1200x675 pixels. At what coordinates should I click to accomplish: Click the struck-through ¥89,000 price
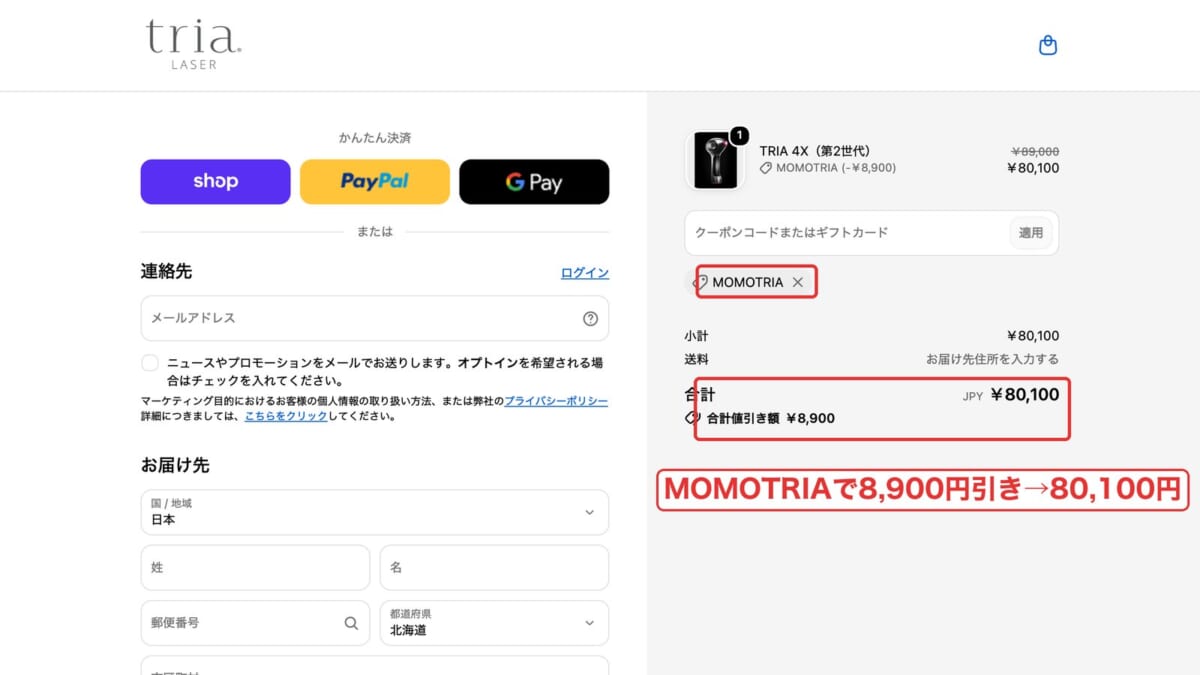tap(1036, 151)
